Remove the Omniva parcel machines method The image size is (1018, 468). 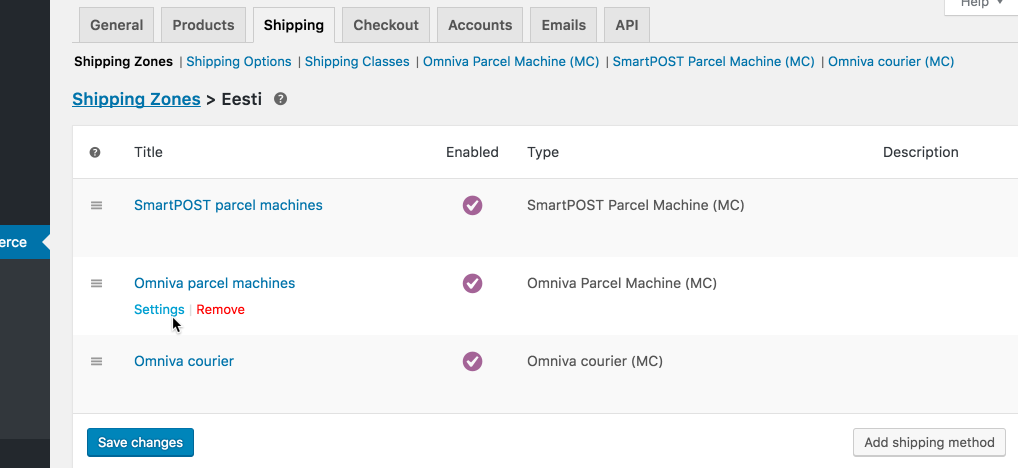coord(220,310)
